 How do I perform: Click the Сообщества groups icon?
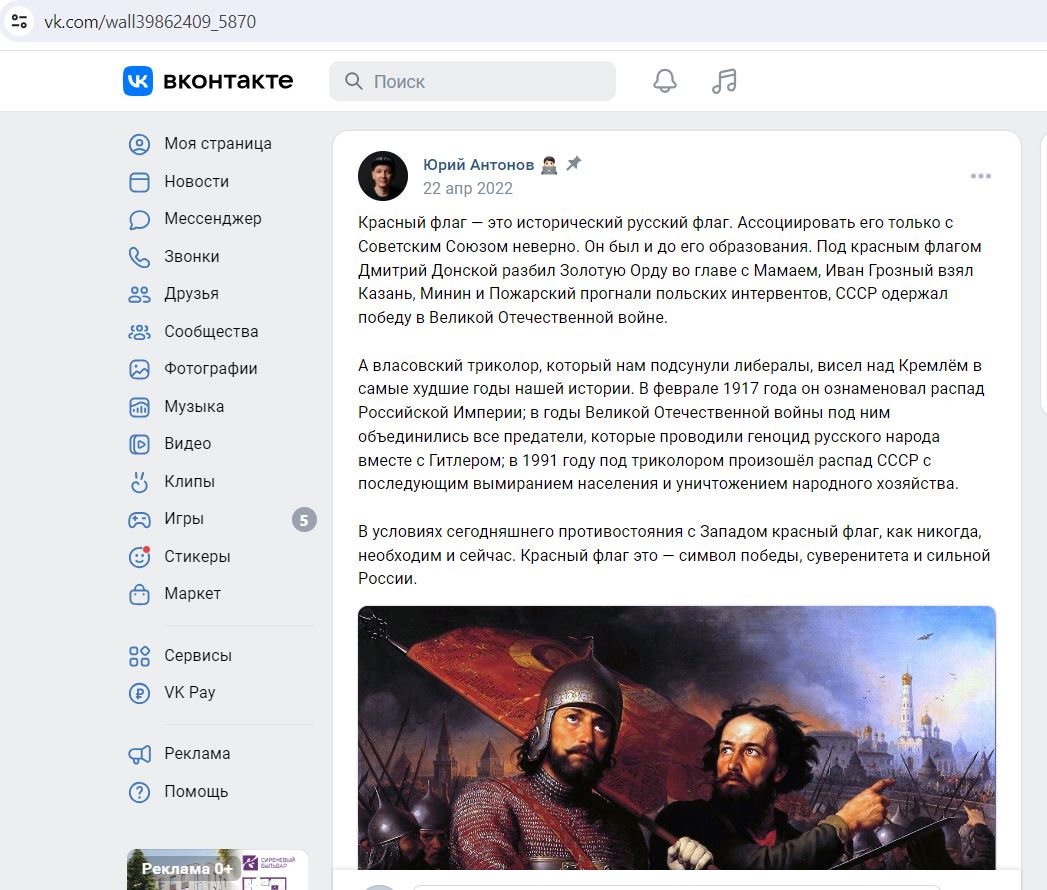(139, 332)
